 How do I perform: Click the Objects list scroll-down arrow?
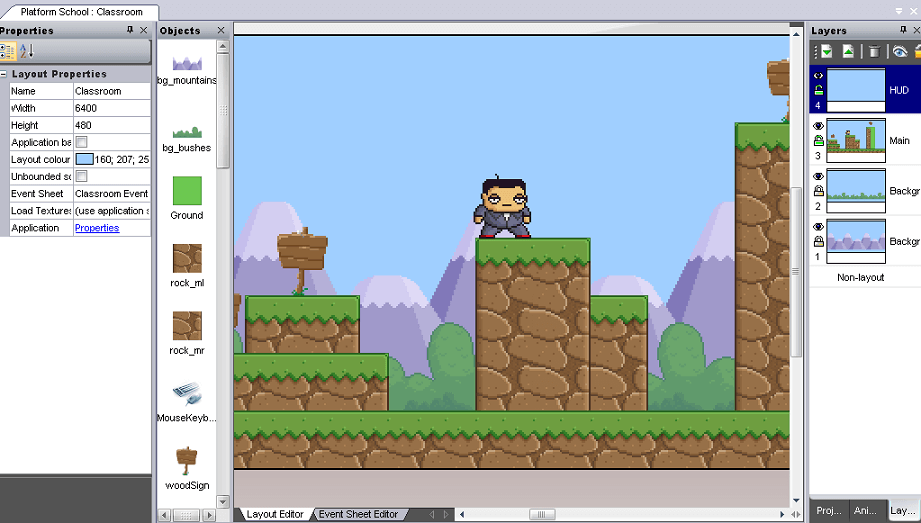(x=223, y=502)
